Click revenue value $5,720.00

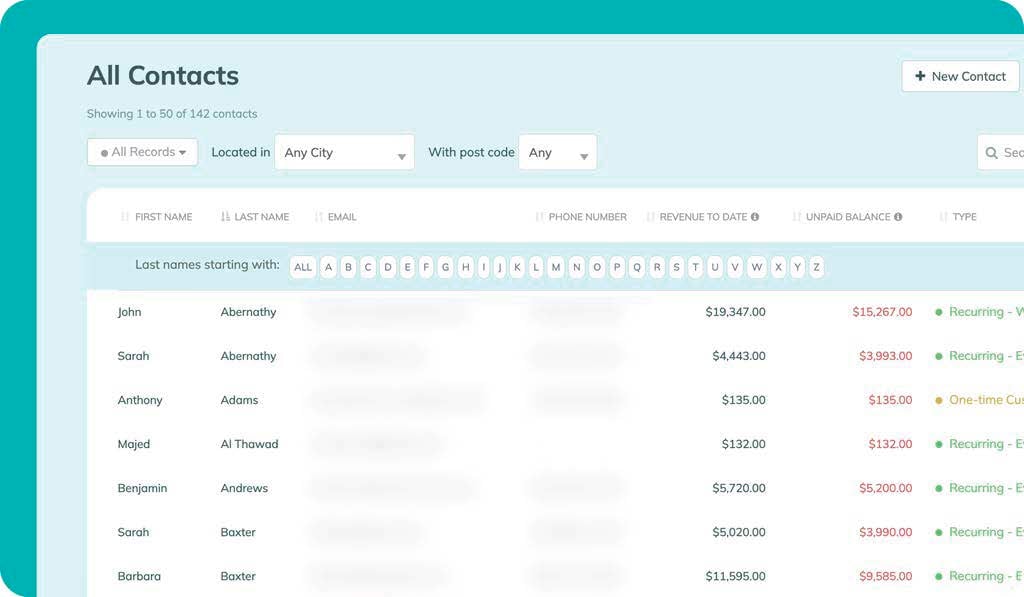click(739, 489)
